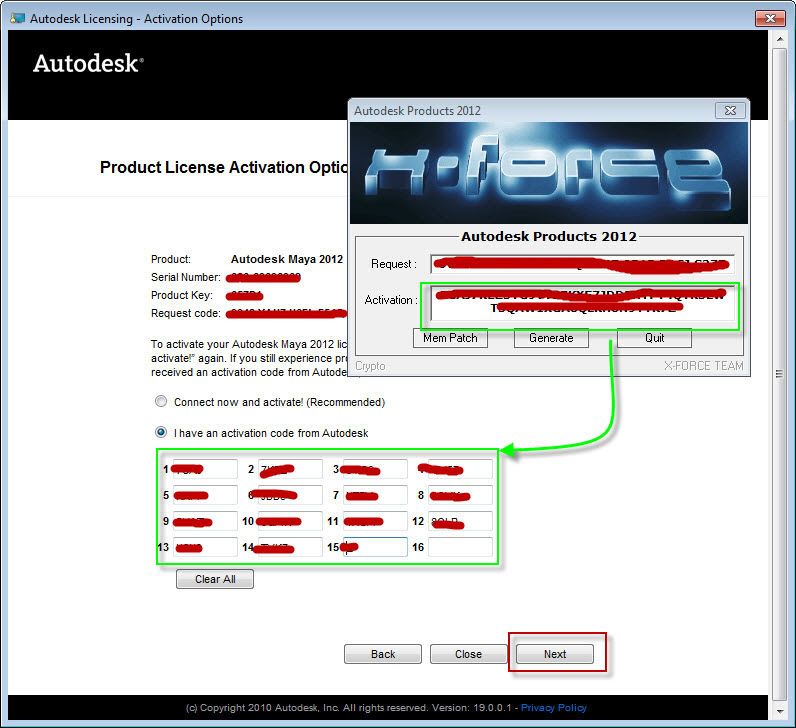Click activation code field 5
The width and height of the screenshot is (796, 728).
coord(205,495)
